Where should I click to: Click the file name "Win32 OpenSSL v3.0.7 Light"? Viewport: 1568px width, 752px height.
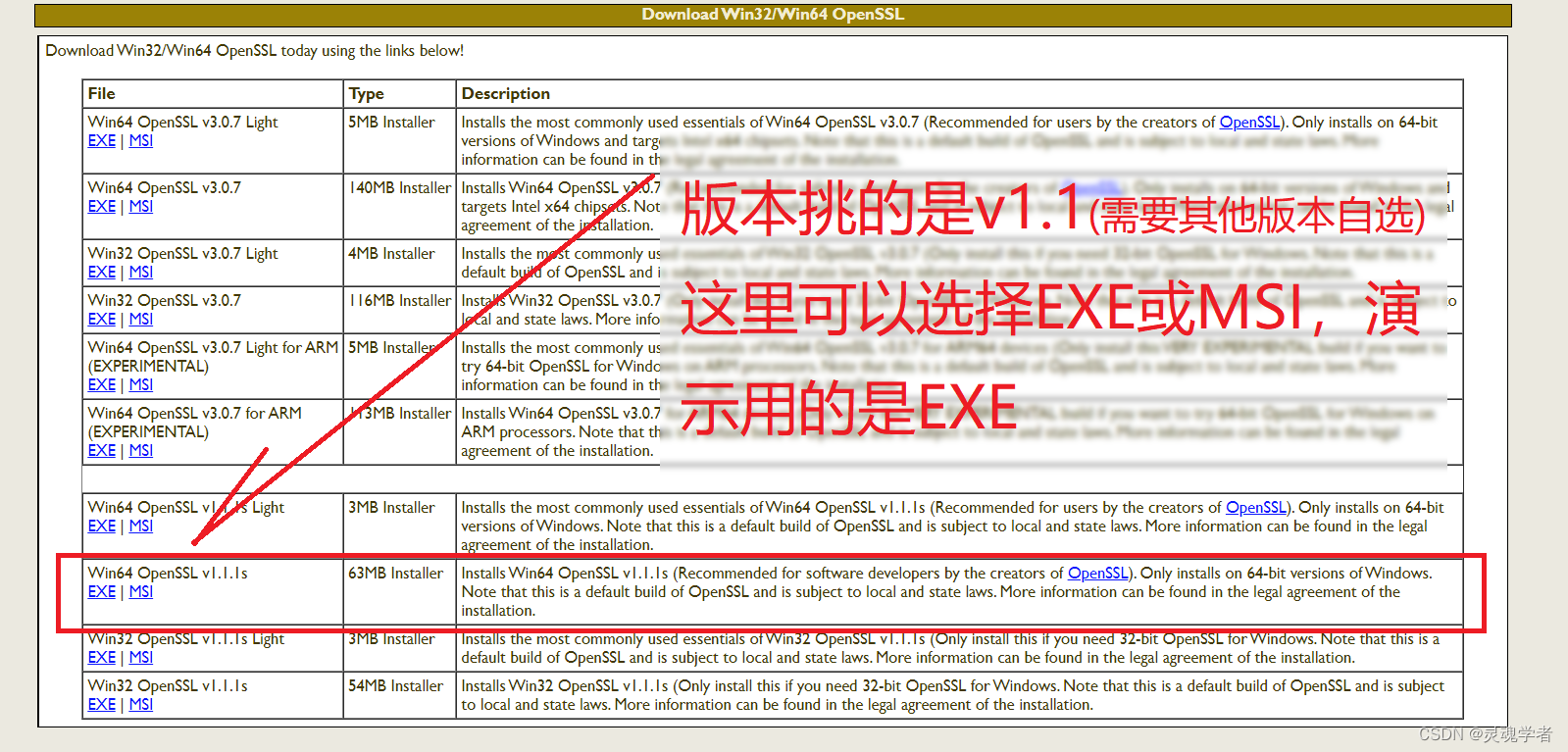(x=183, y=254)
